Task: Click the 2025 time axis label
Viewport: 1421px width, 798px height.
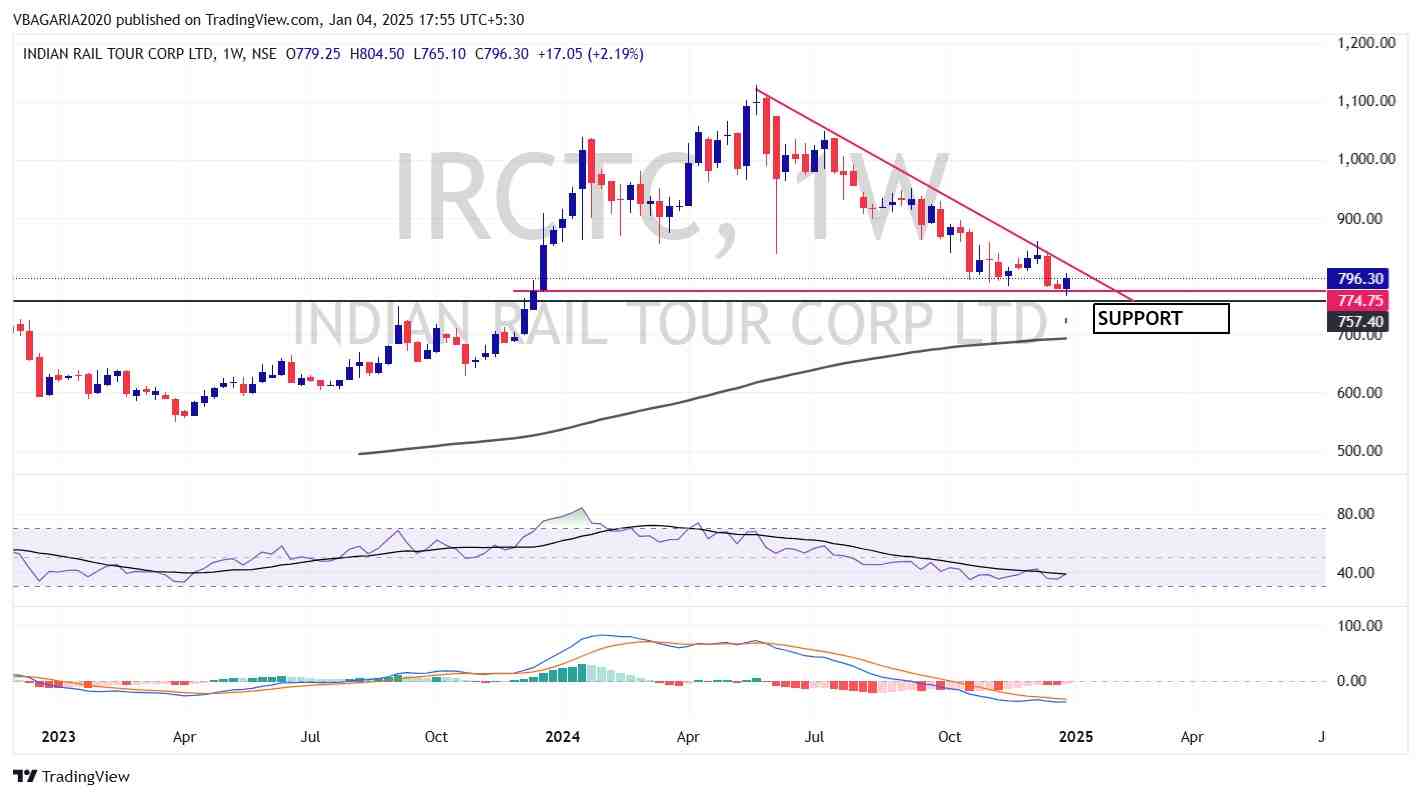Action: 1076,737
